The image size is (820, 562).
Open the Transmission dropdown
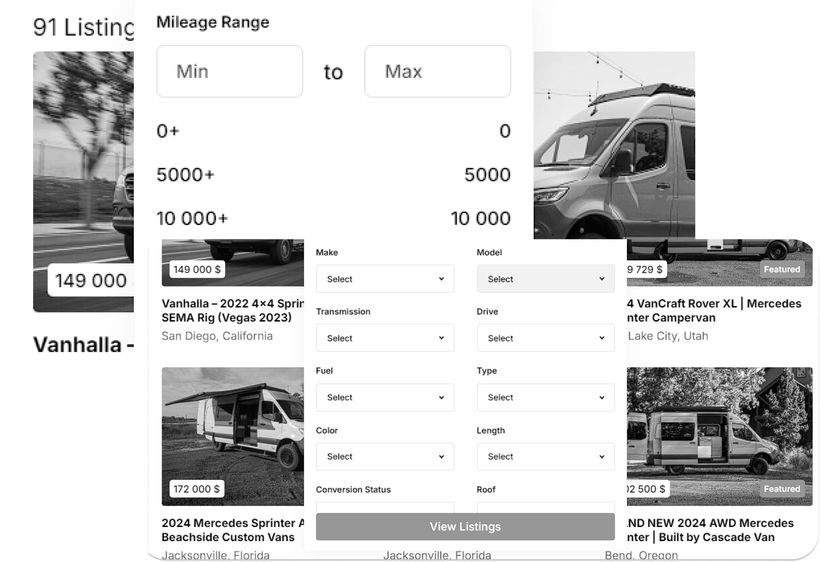[x=385, y=338]
